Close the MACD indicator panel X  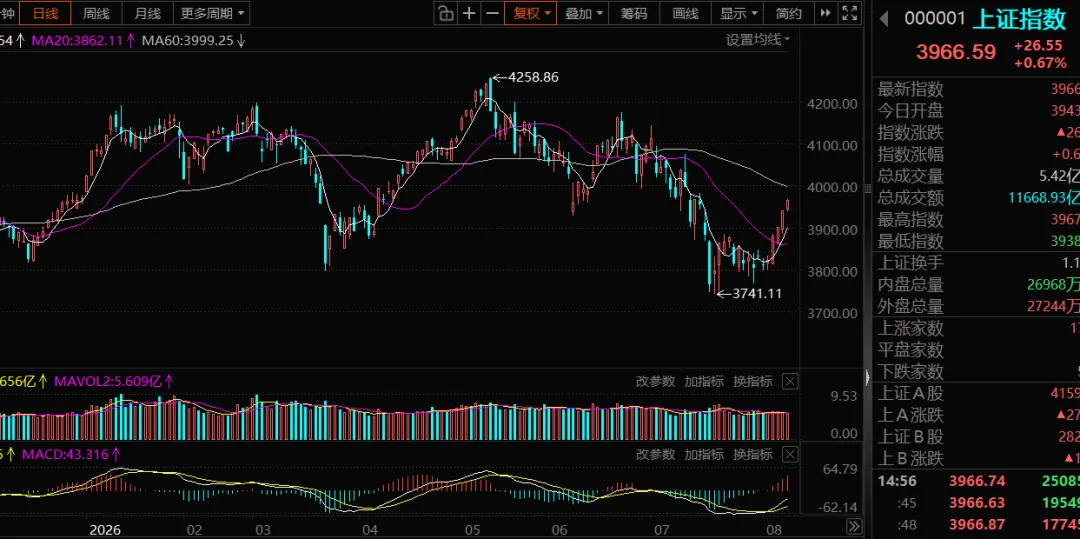(x=790, y=454)
